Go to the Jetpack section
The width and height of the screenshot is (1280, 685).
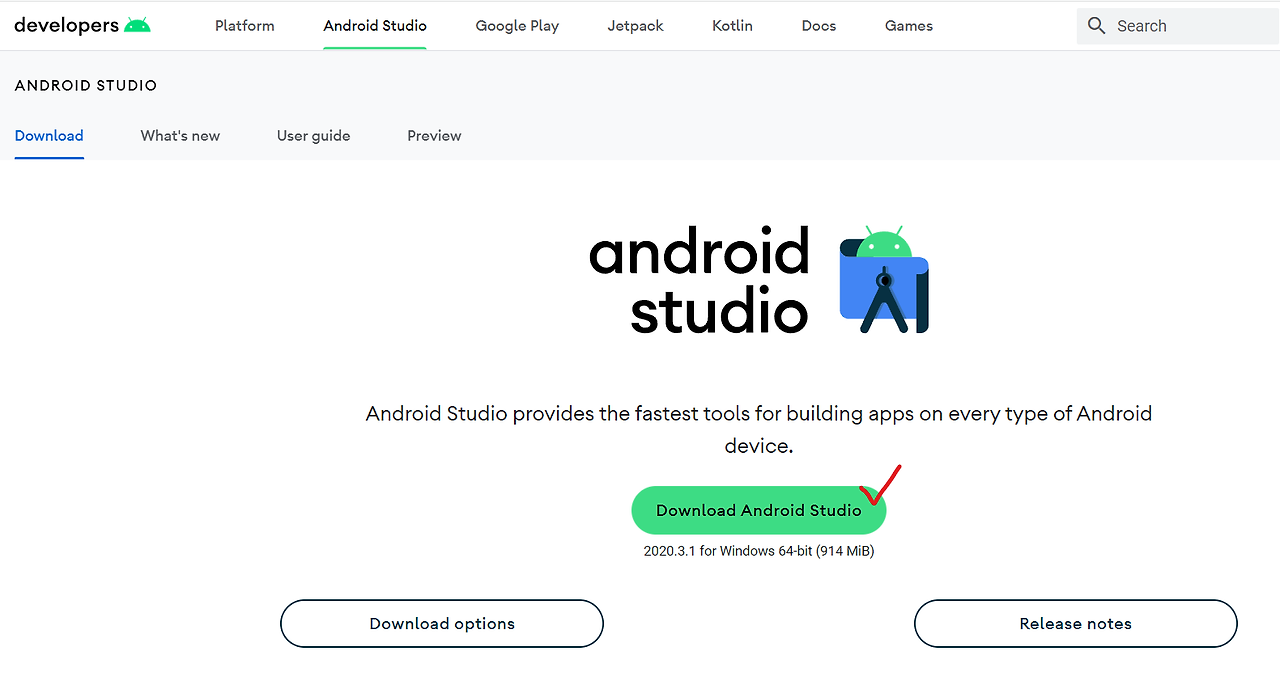pyautogui.click(x=635, y=26)
